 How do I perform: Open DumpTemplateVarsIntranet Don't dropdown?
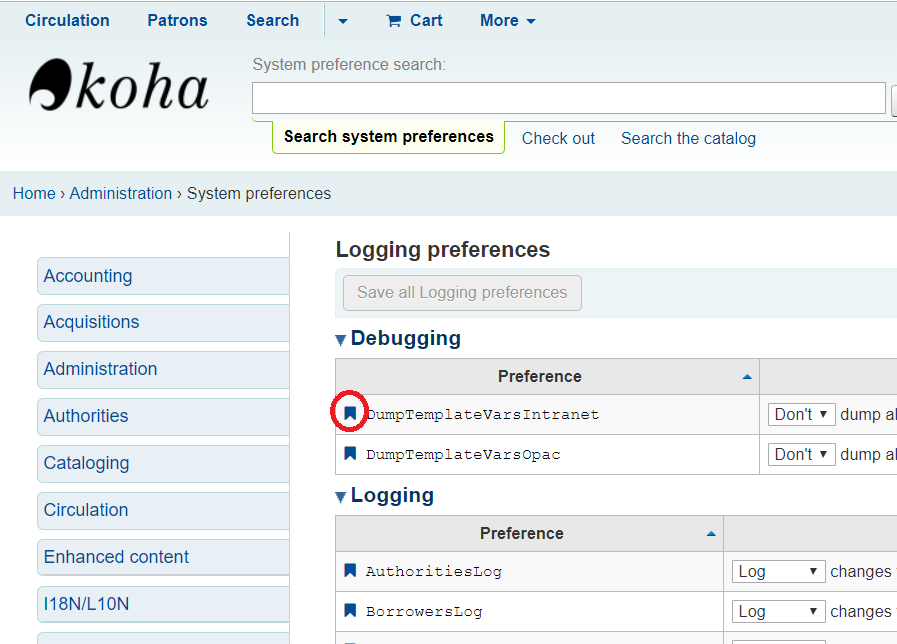click(801, 414)
